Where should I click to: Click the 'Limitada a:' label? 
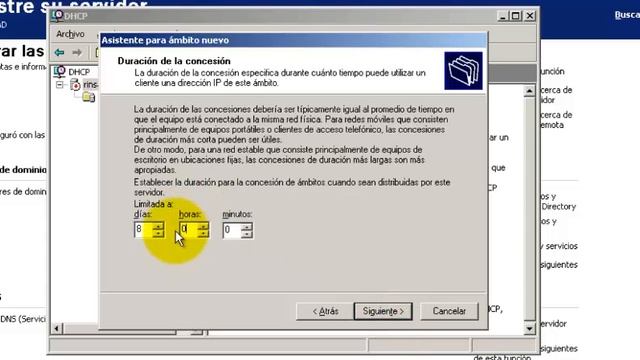click(x=153, y=204)
